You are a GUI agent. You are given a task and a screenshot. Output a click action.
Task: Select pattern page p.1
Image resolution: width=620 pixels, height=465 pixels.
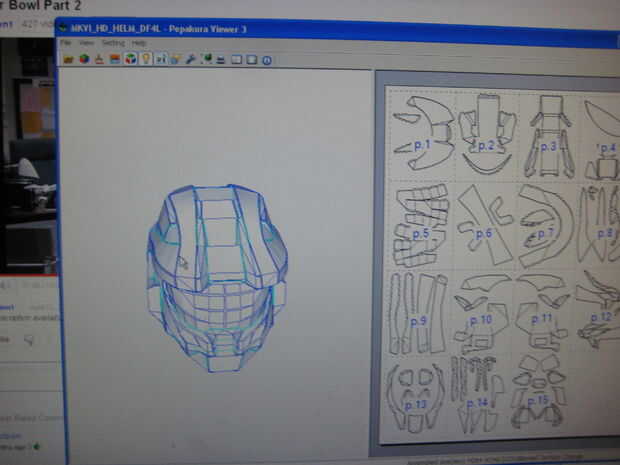click(x=423, y=134)
